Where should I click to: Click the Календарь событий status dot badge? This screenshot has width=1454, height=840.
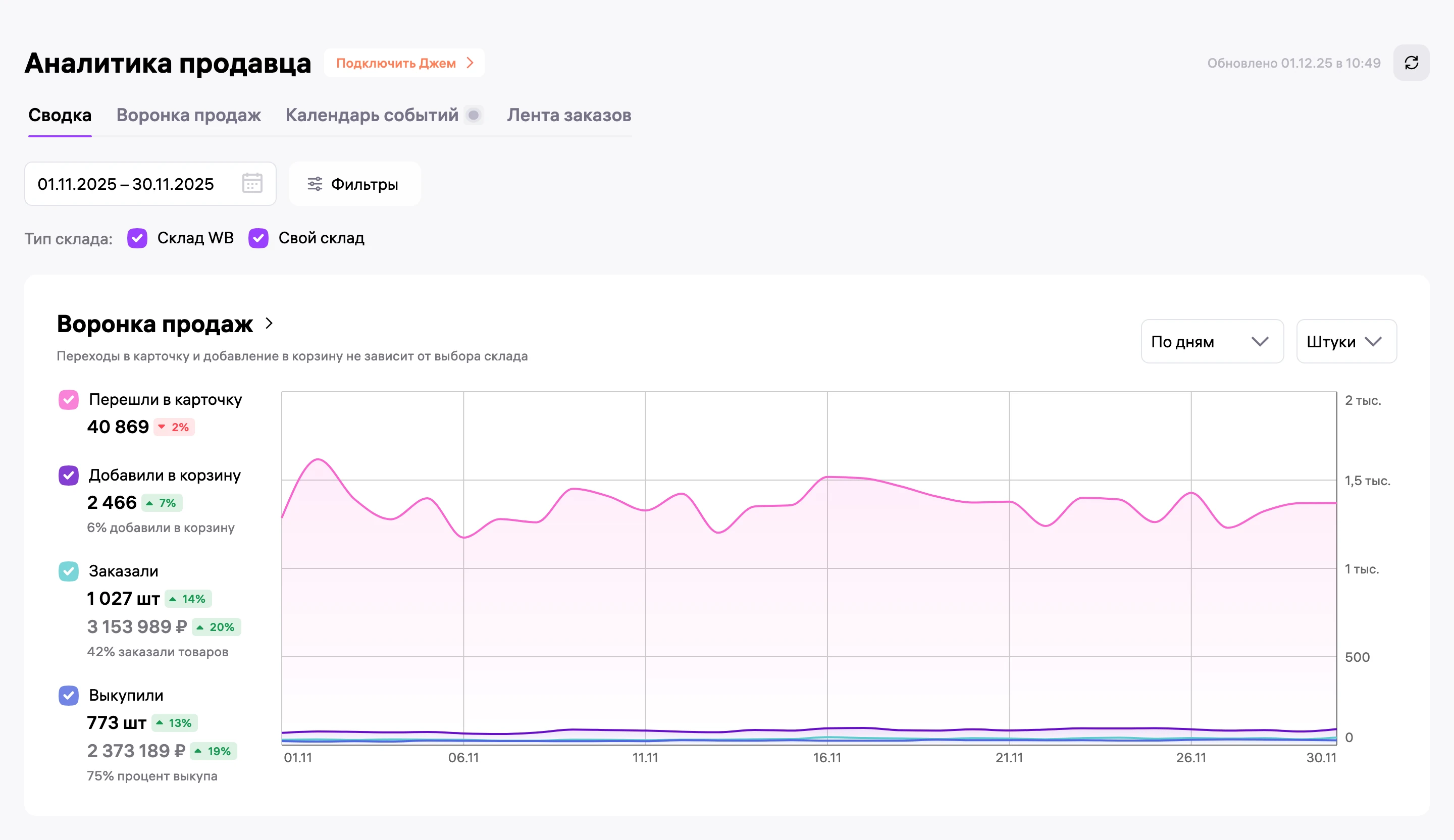(474, 116)
